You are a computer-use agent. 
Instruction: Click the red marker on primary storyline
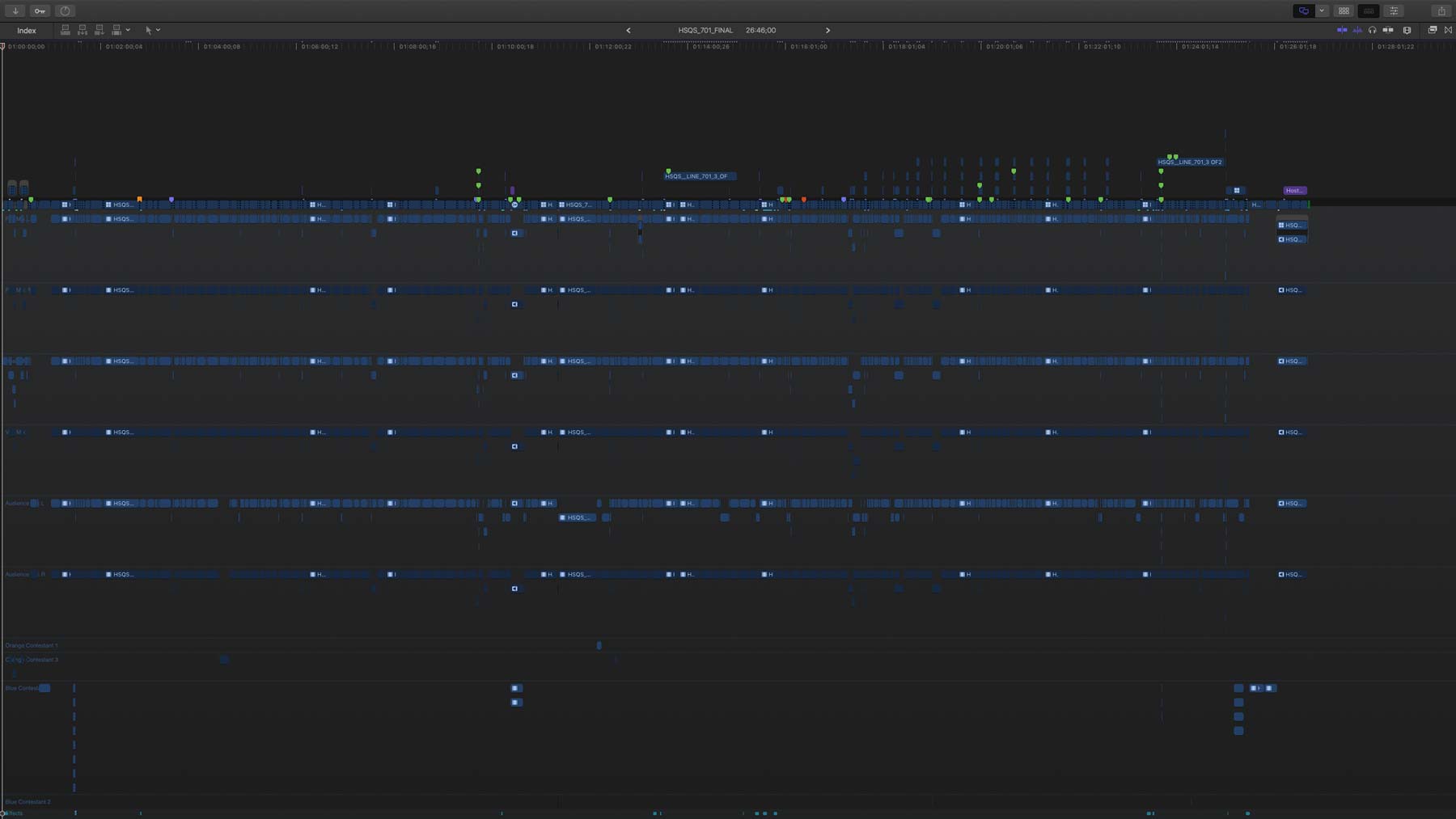[803, 199]
